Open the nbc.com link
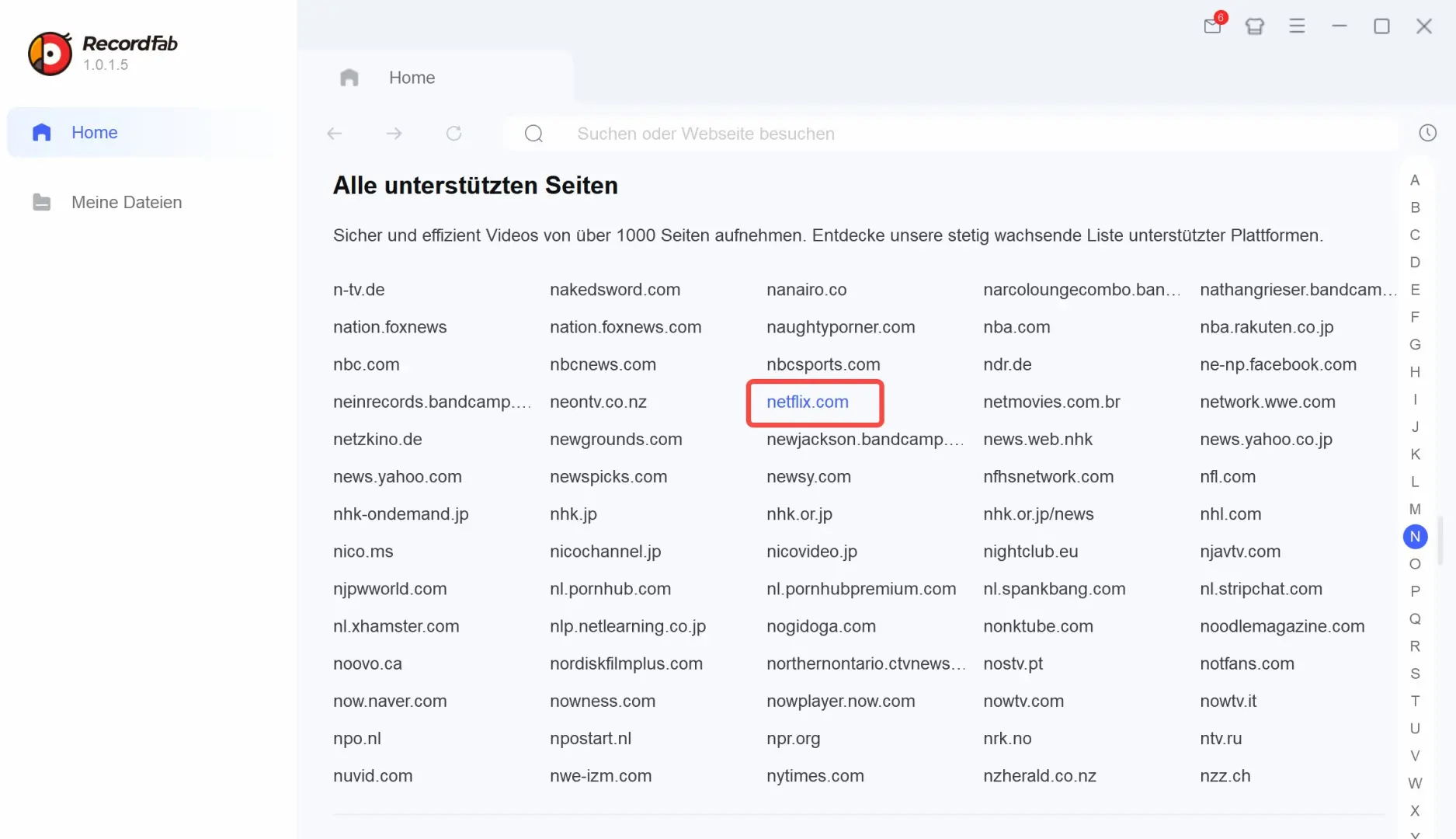Screen dimensions: 1456x839 (366, 364)
